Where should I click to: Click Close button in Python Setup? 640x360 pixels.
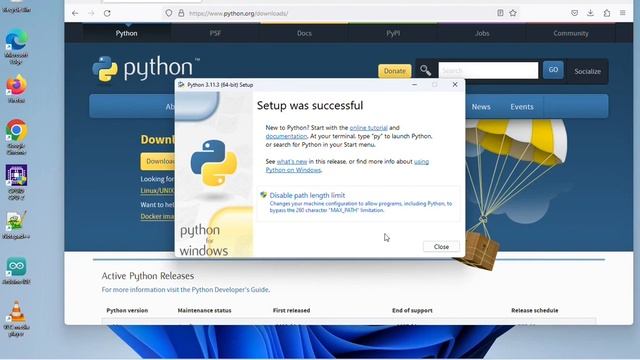(441, 247)
